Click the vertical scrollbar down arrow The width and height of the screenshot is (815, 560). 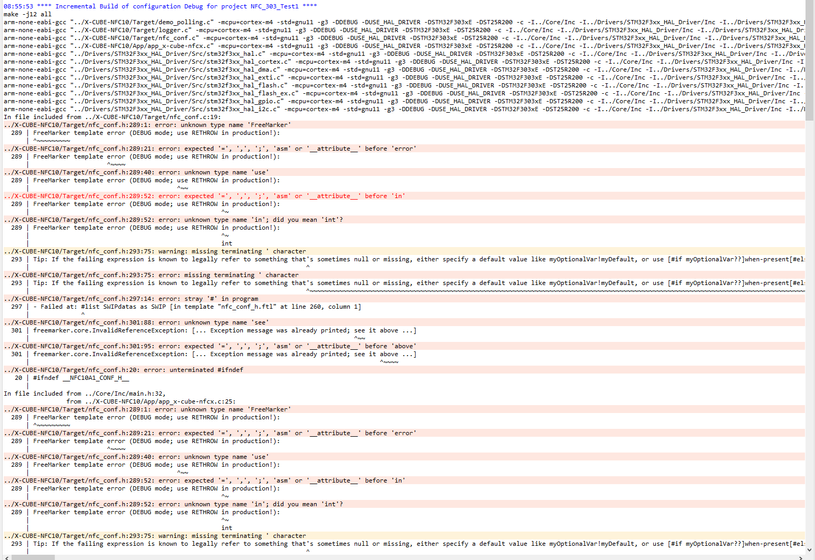(x=810, y=550)
